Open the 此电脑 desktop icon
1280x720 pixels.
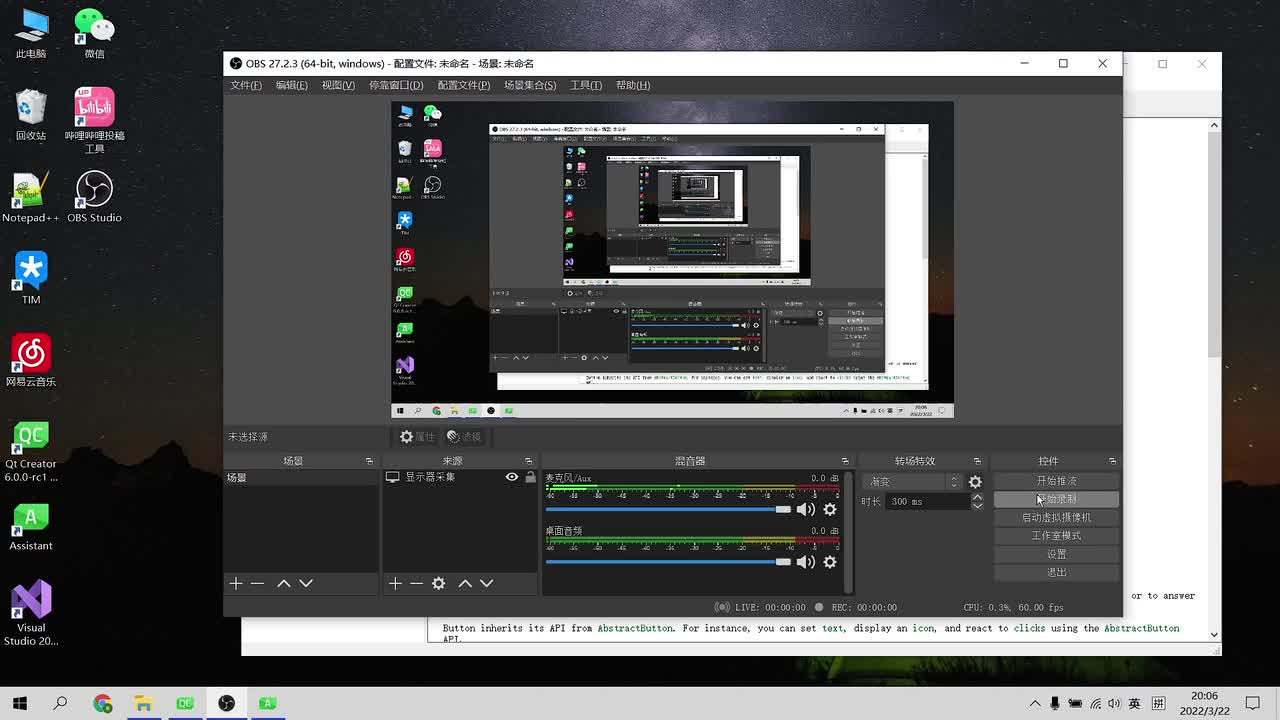click(31, 33)
